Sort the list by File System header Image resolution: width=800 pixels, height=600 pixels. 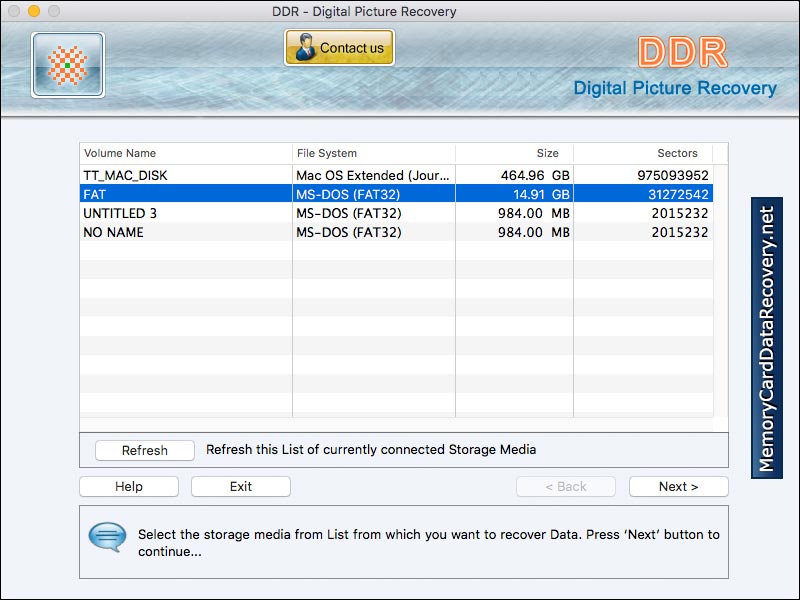pyautogui.click(x=330, y=153)
